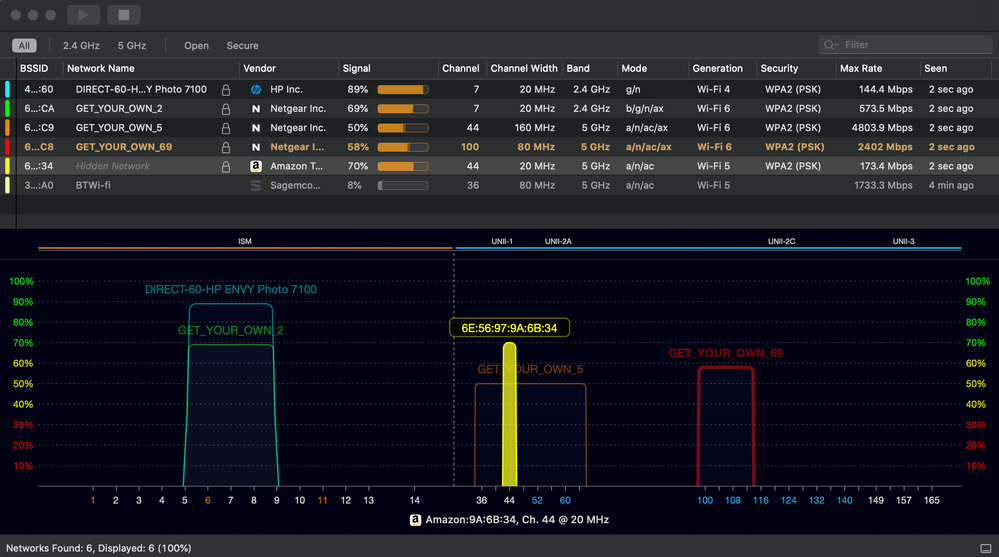Select the GET_YOUR_OWN_69 label in the graph
Image resolution: width=999 pixels, height=557 pixels.
725,353
